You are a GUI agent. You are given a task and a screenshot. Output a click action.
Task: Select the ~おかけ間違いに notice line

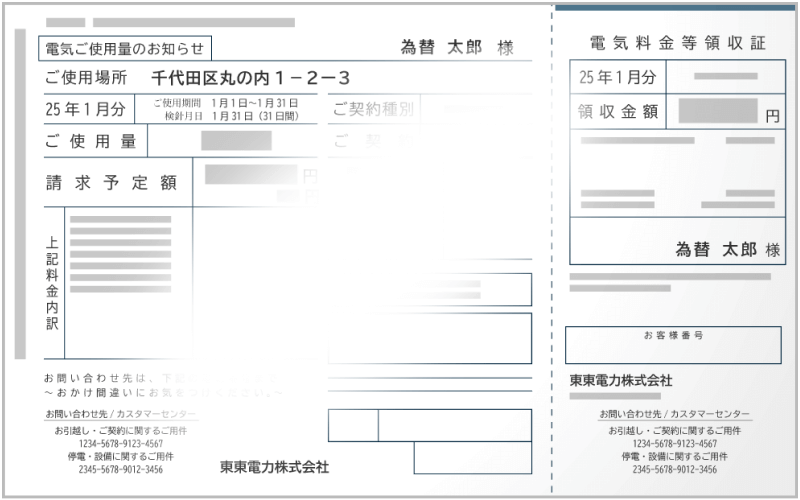163,393
